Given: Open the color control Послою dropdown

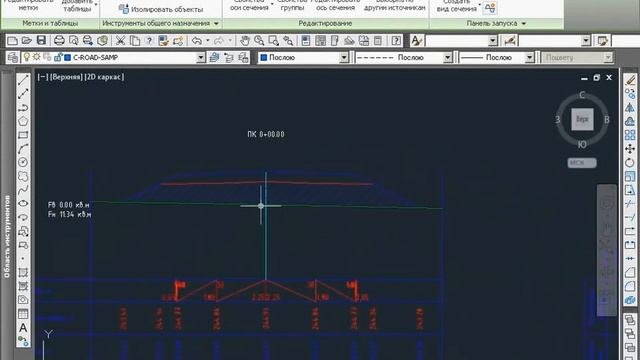Looking at the screenshot, I should (344, 58).
